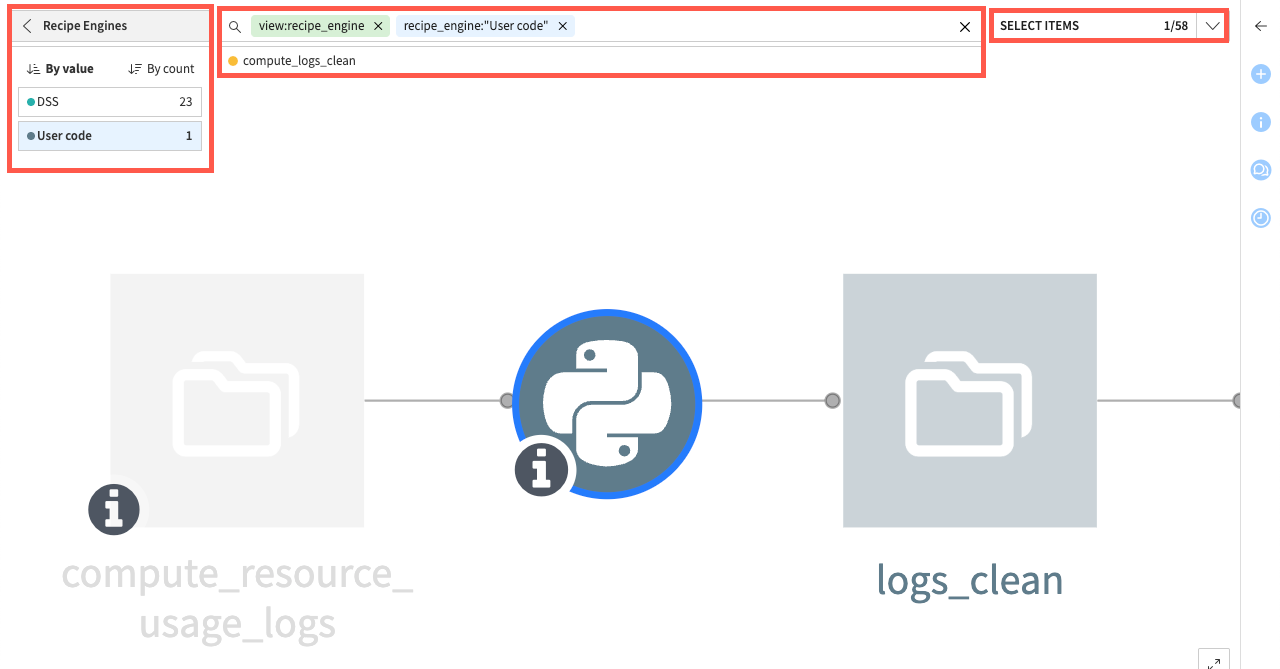The width and height of the screenshot is (1280, 669).
Task: Click the 1/58 selected items count
Action: [x=1176, y=26]
